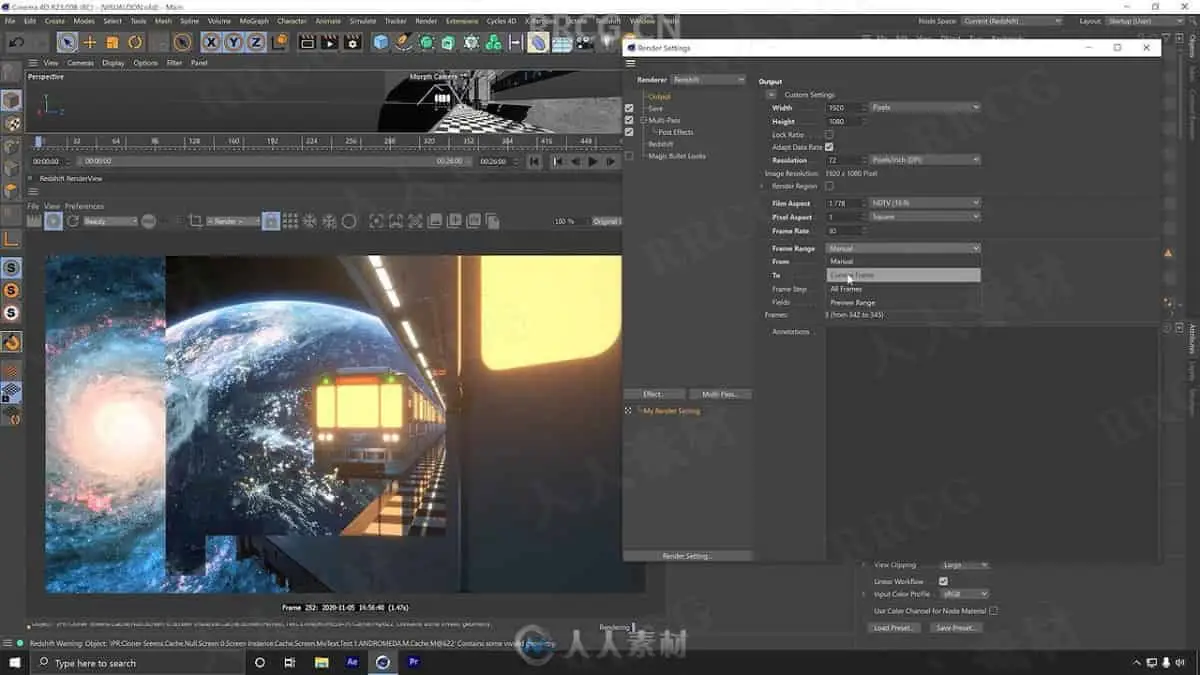Open Edit Render Settings clapperboard icon
The height and width of the screenshot is (675, 1200).
353,42
